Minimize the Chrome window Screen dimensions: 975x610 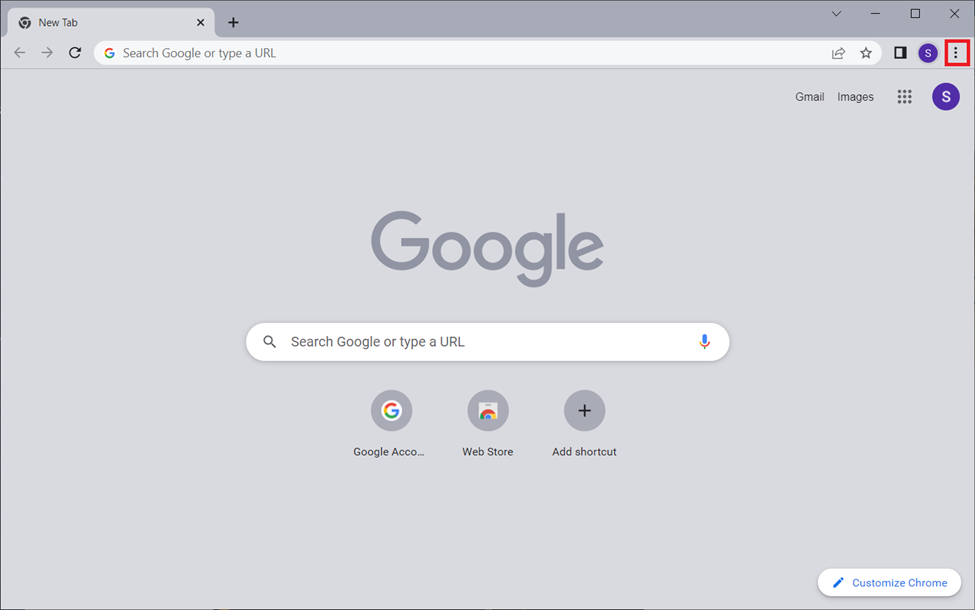875,14
